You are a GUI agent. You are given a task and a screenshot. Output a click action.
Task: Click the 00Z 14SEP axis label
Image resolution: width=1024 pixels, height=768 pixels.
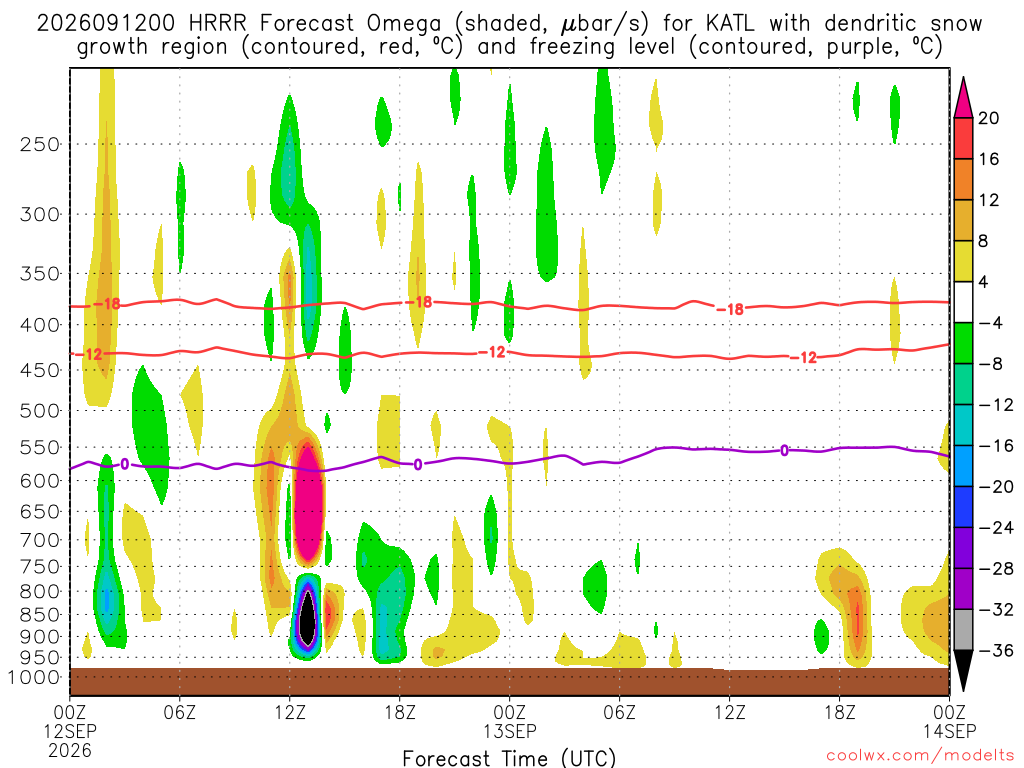[x=950, y=721]
